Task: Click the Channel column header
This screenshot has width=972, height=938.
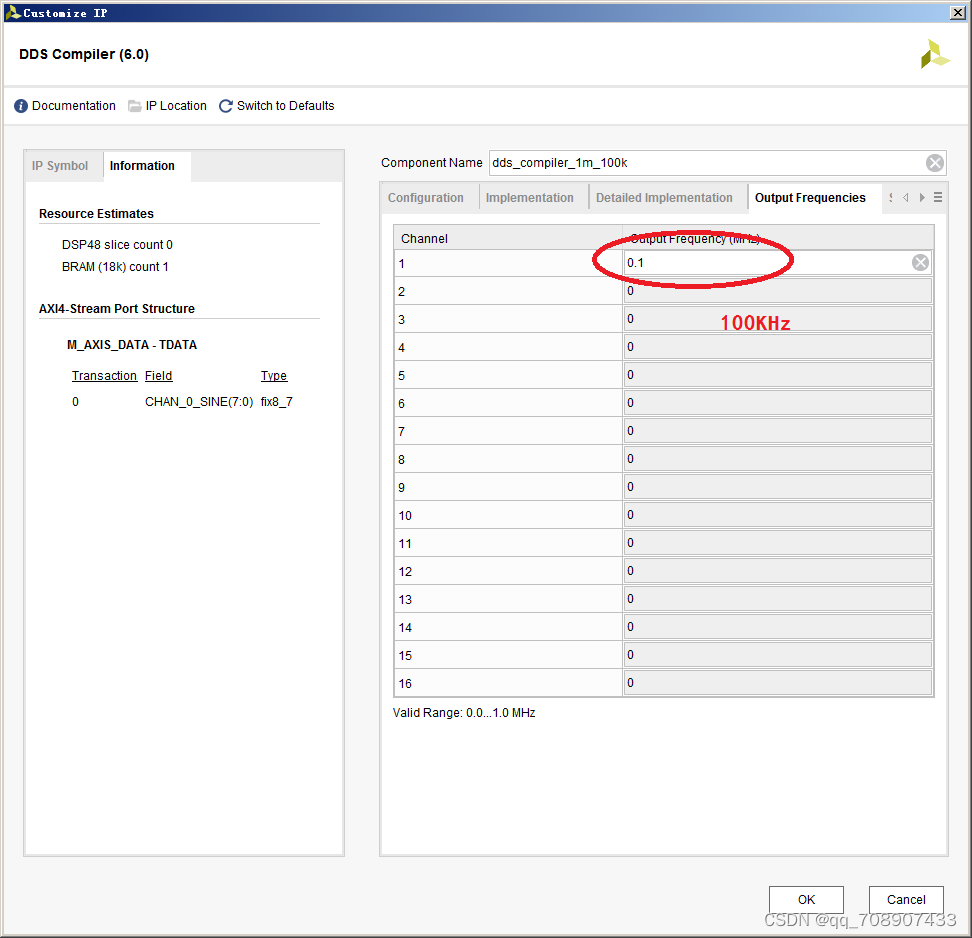Action: pos(508,238)
